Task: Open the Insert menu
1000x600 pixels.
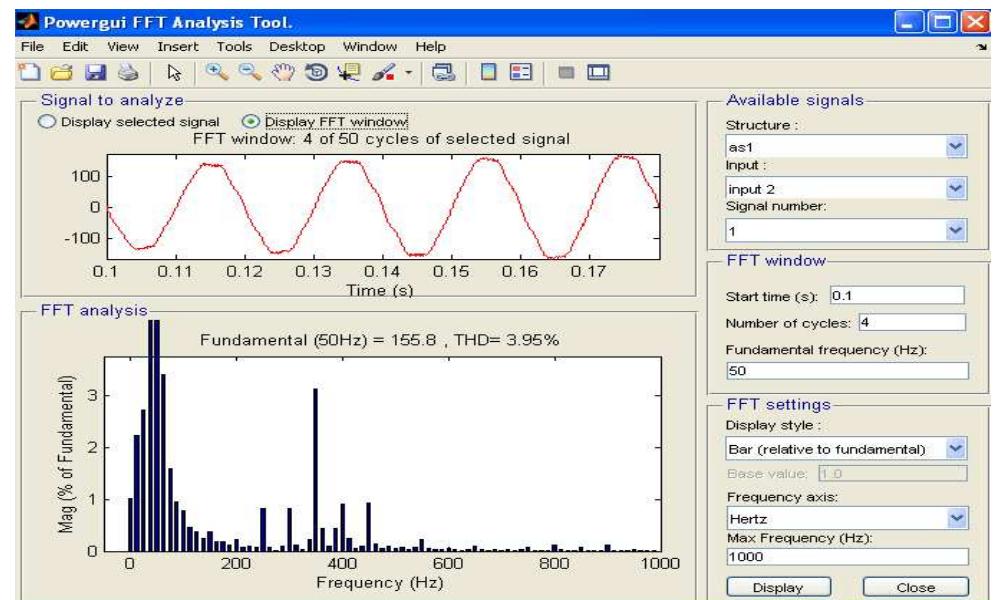Action: (x=177, y=47)
